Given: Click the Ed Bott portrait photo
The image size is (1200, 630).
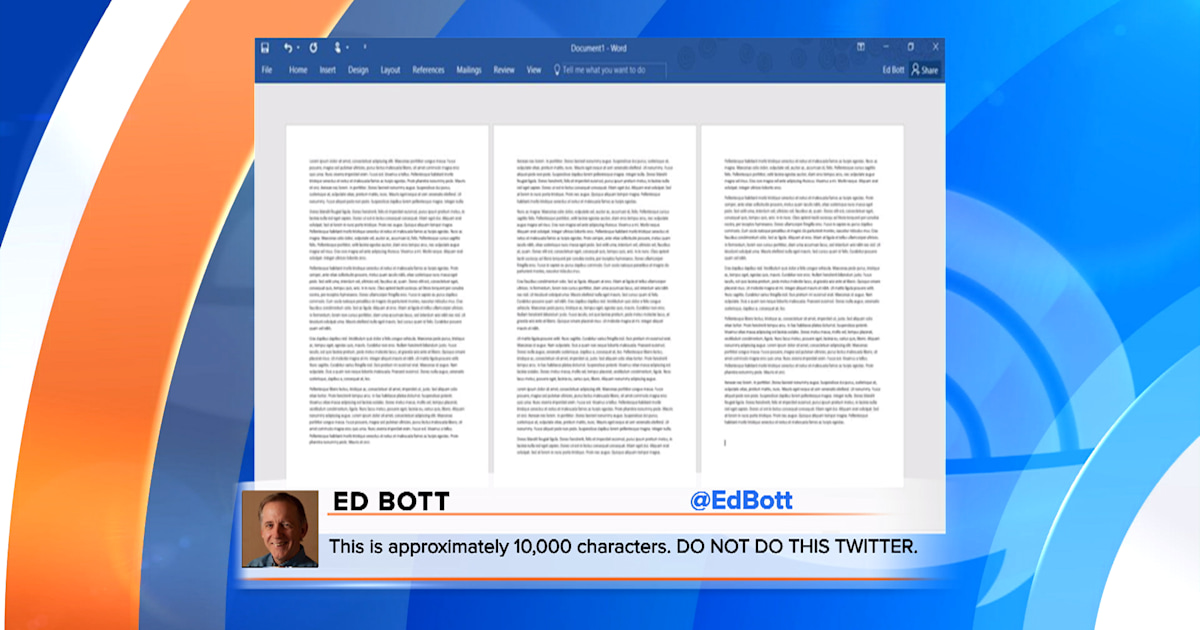Looking at the screenshot, I should pos(280,529).
